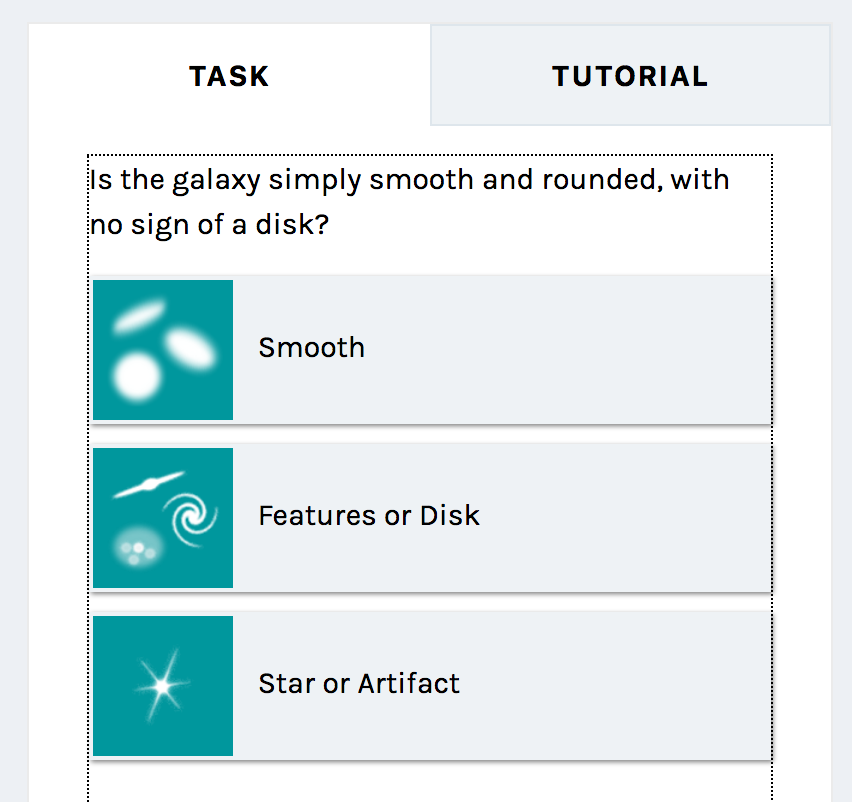Switch to the TUTORIAL tab
This screenshot has height=802, width=852.
(x=629, y=76)
